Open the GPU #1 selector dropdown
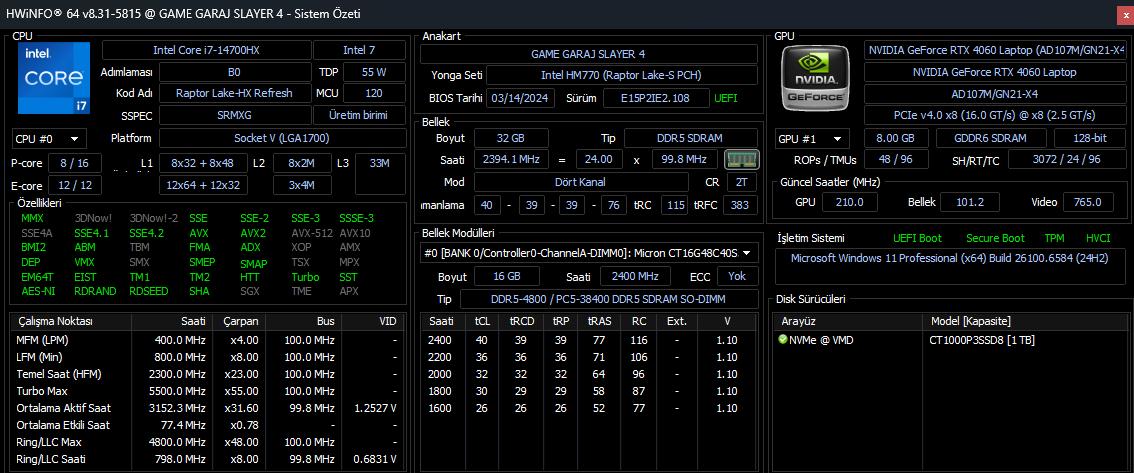Image resolution: width=1134 pixels, height=473 pixels. coord(813,138)
